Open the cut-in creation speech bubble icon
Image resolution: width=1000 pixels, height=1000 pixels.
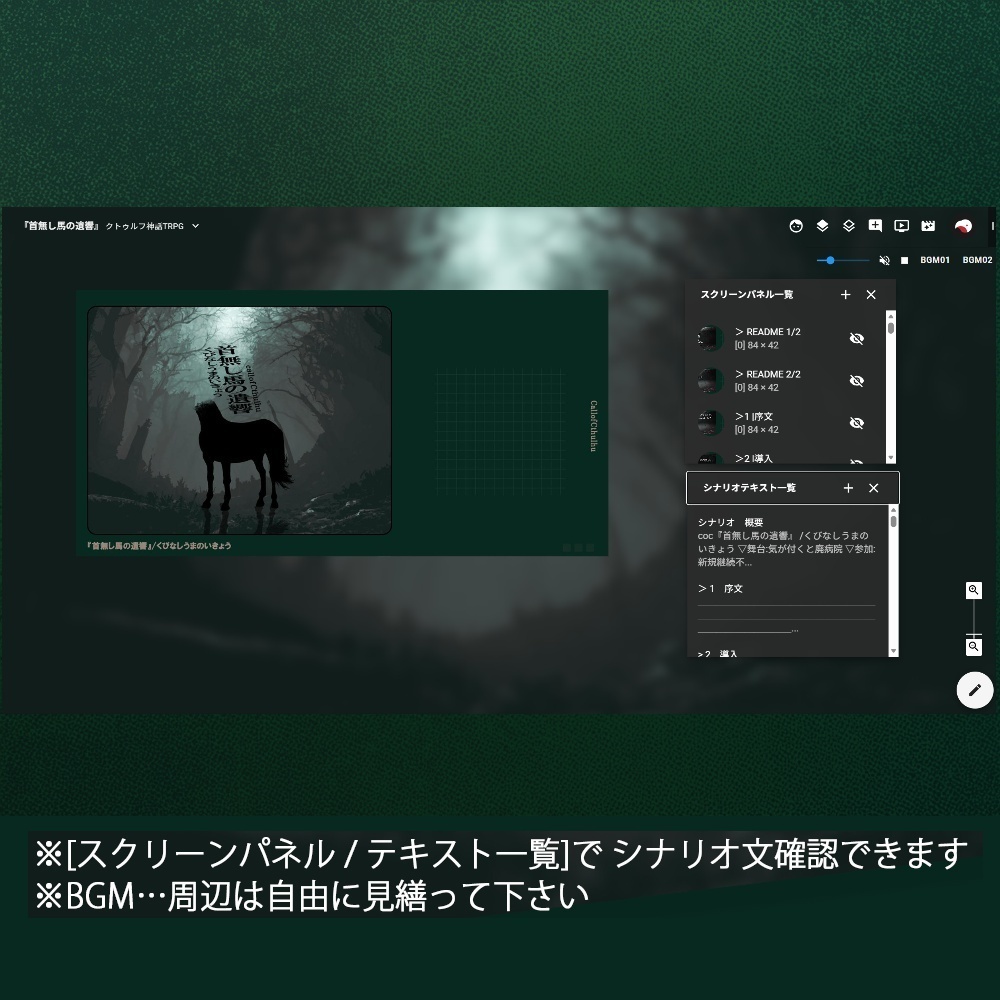875,226
